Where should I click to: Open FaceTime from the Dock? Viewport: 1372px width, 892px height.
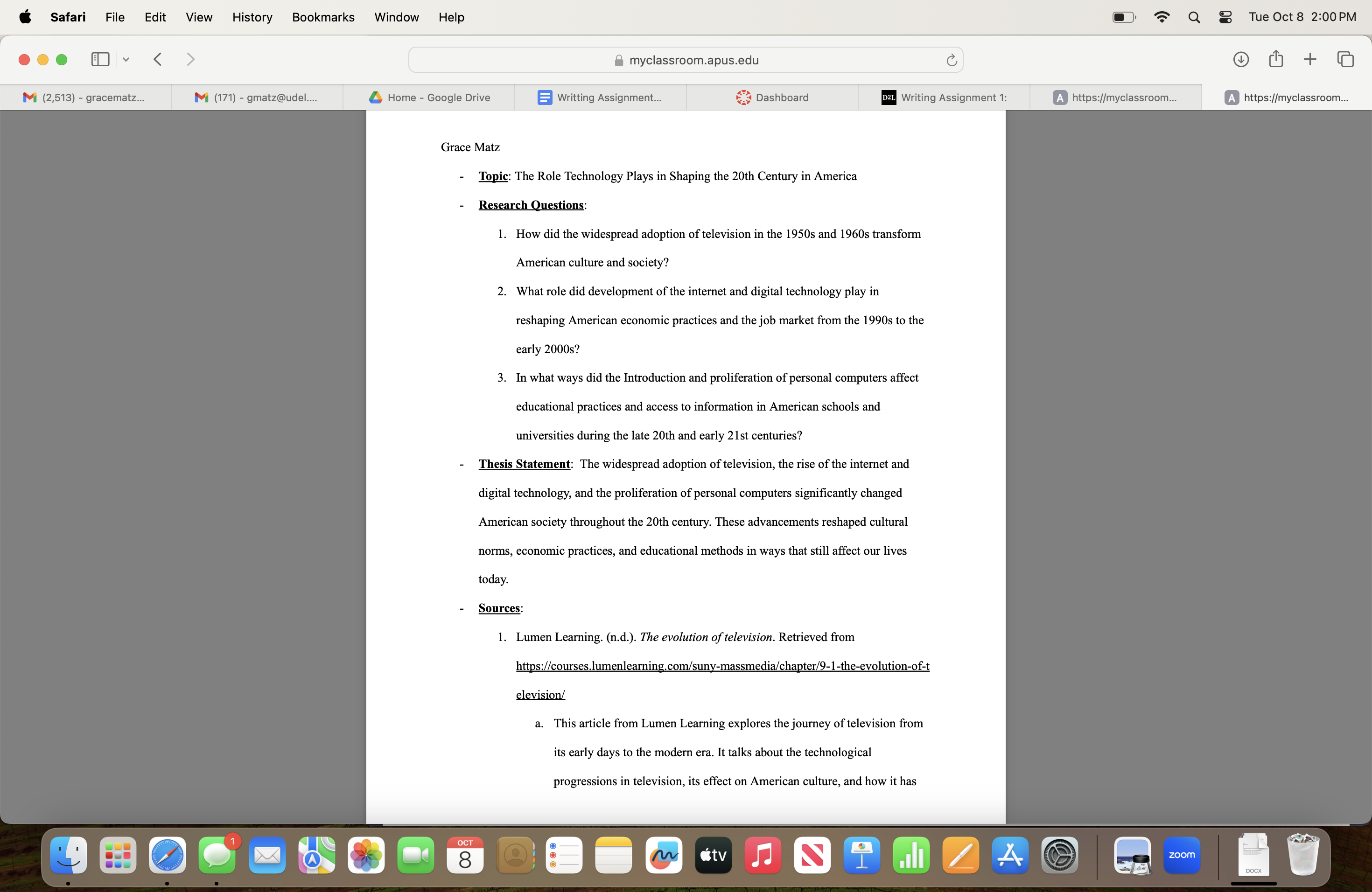point(415,856)
